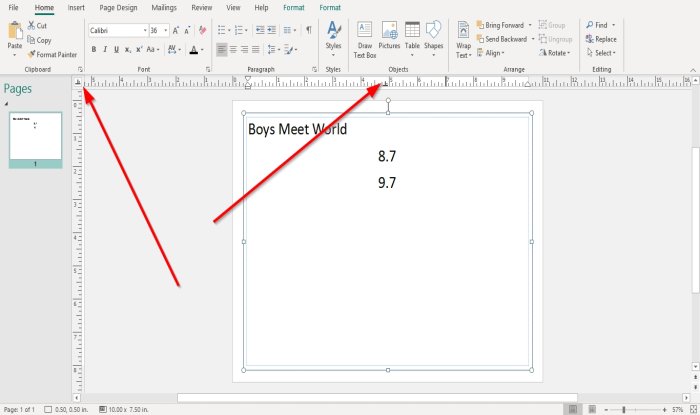The width and height of the screenshot is (700, 415).
Task: Open the Select menu in Editing
Action: pos(601,53)
